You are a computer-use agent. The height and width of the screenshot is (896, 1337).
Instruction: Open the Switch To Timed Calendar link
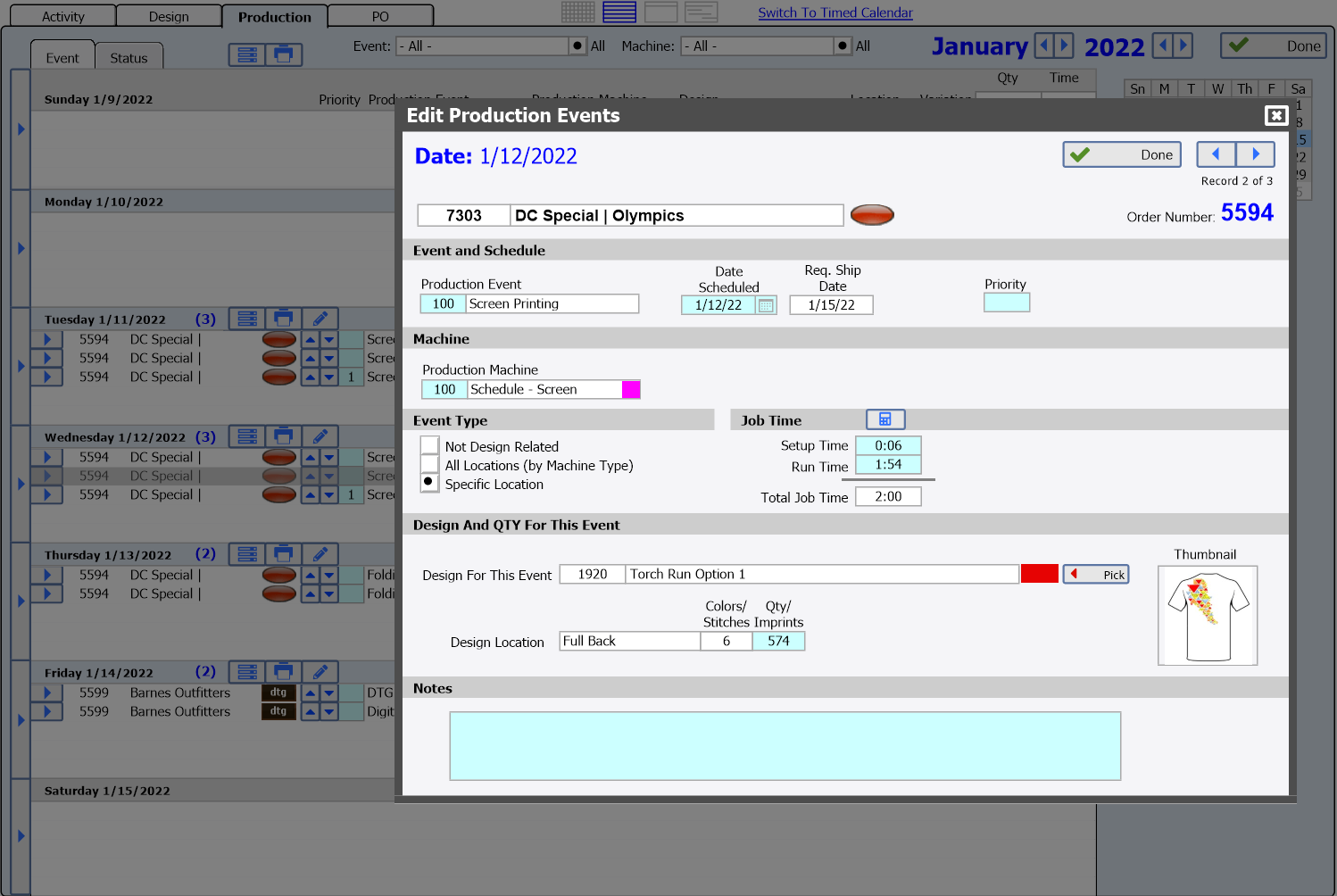835,12
